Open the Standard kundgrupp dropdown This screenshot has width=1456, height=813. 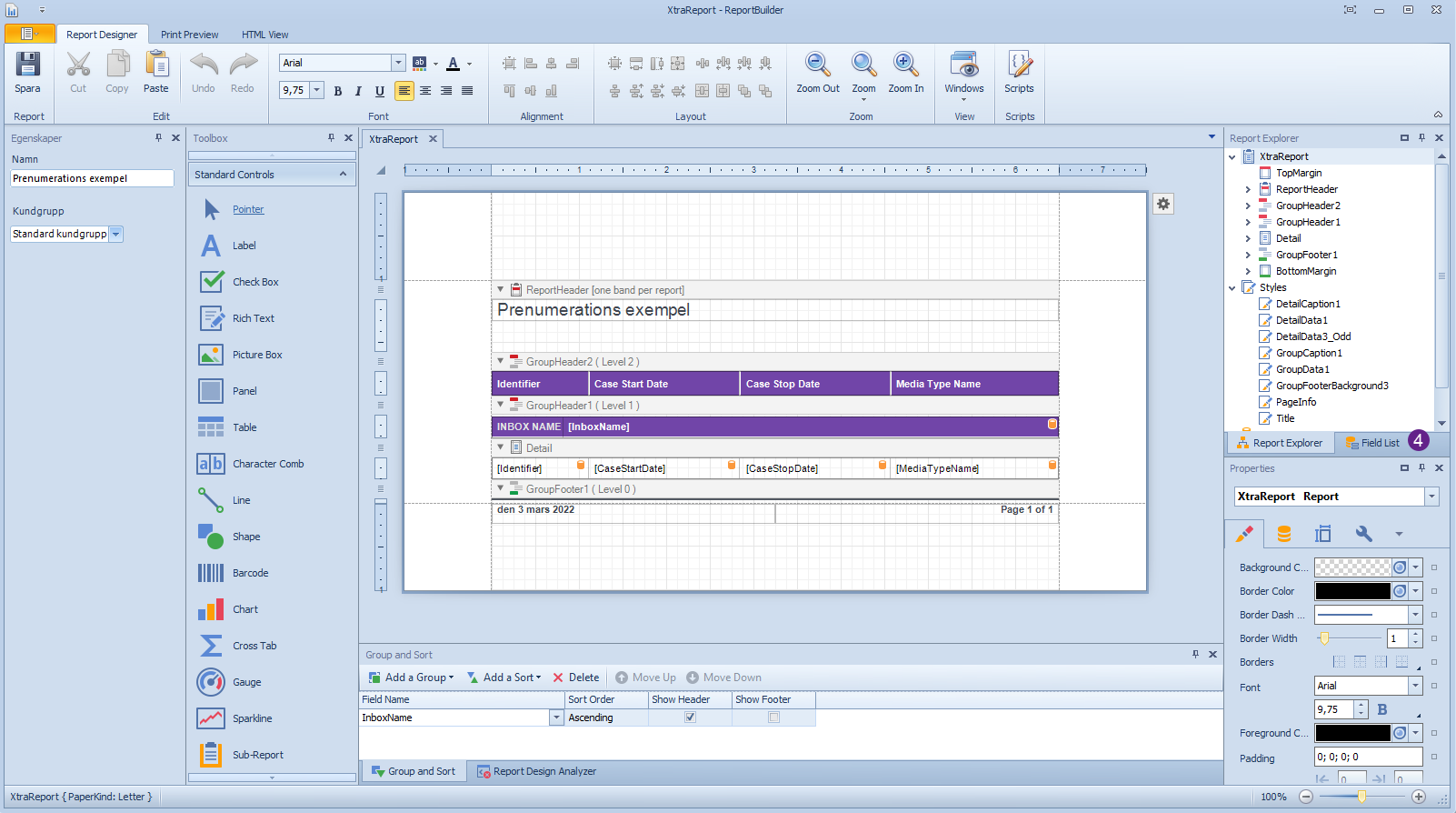[x=115, y=234]
